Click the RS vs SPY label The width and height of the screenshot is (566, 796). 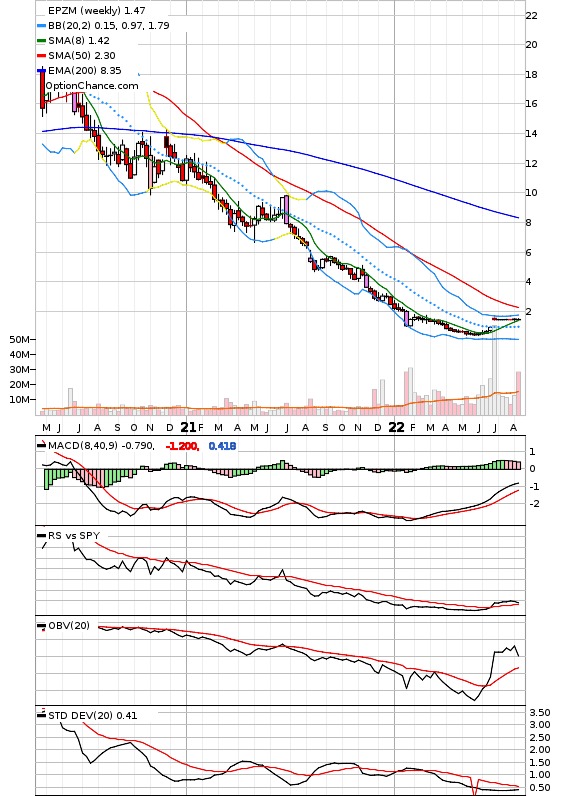pos(74,536)
